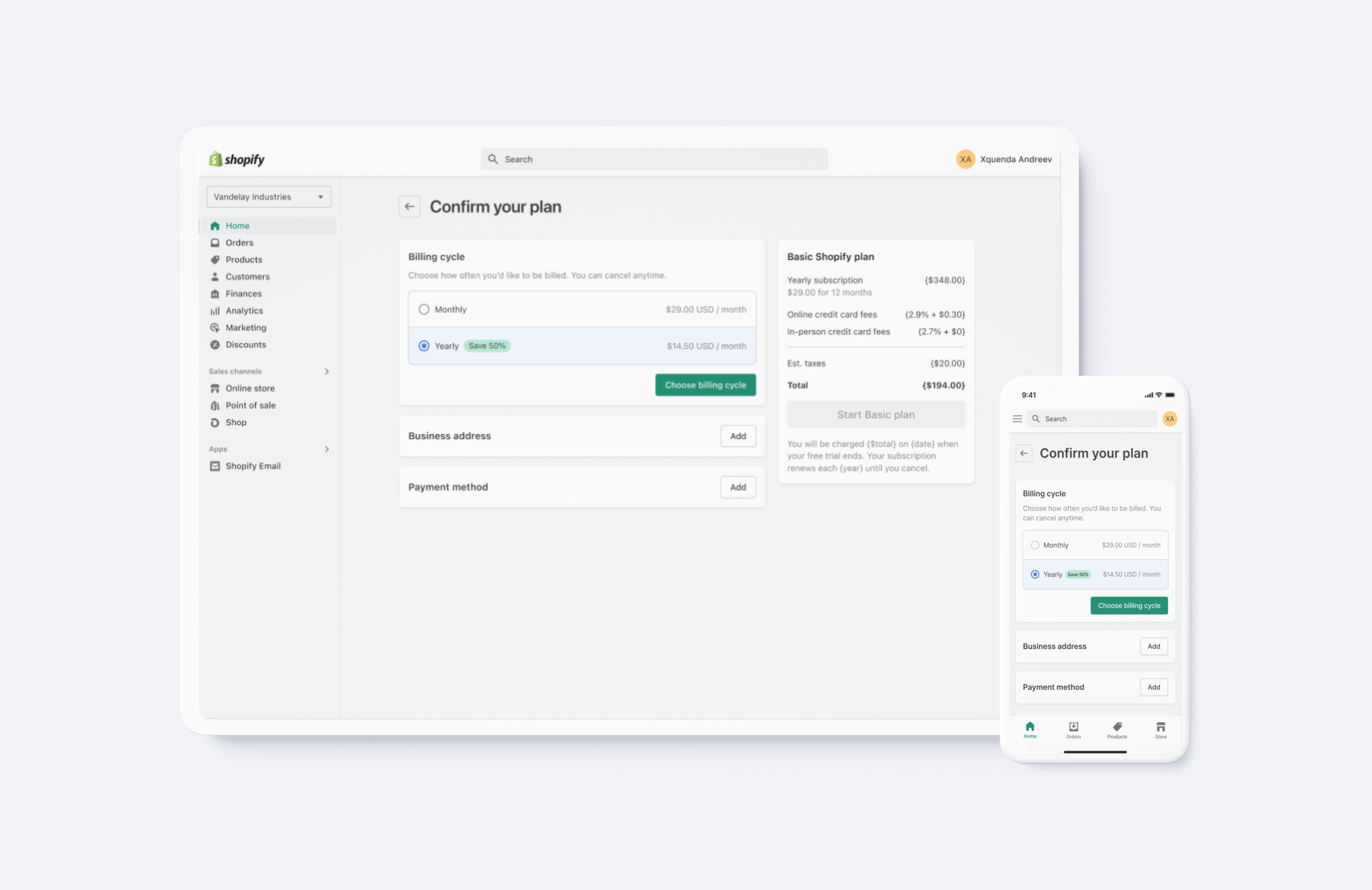Open the hamburger menu on mobile
The width and height of the screenshot is (1372, 890).
point(1017,419)
